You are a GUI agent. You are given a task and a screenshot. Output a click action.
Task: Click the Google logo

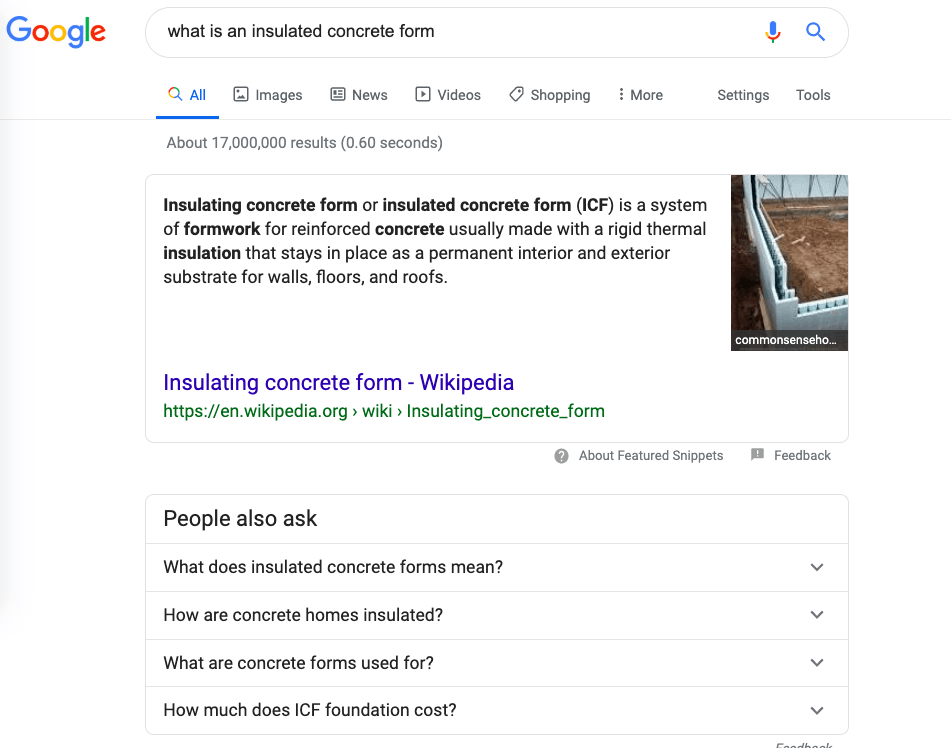(56, 31)
